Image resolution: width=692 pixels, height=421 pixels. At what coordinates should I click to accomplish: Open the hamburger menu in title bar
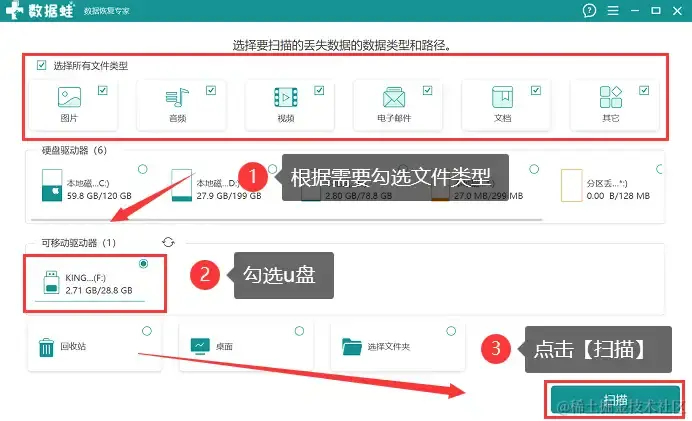613,11
